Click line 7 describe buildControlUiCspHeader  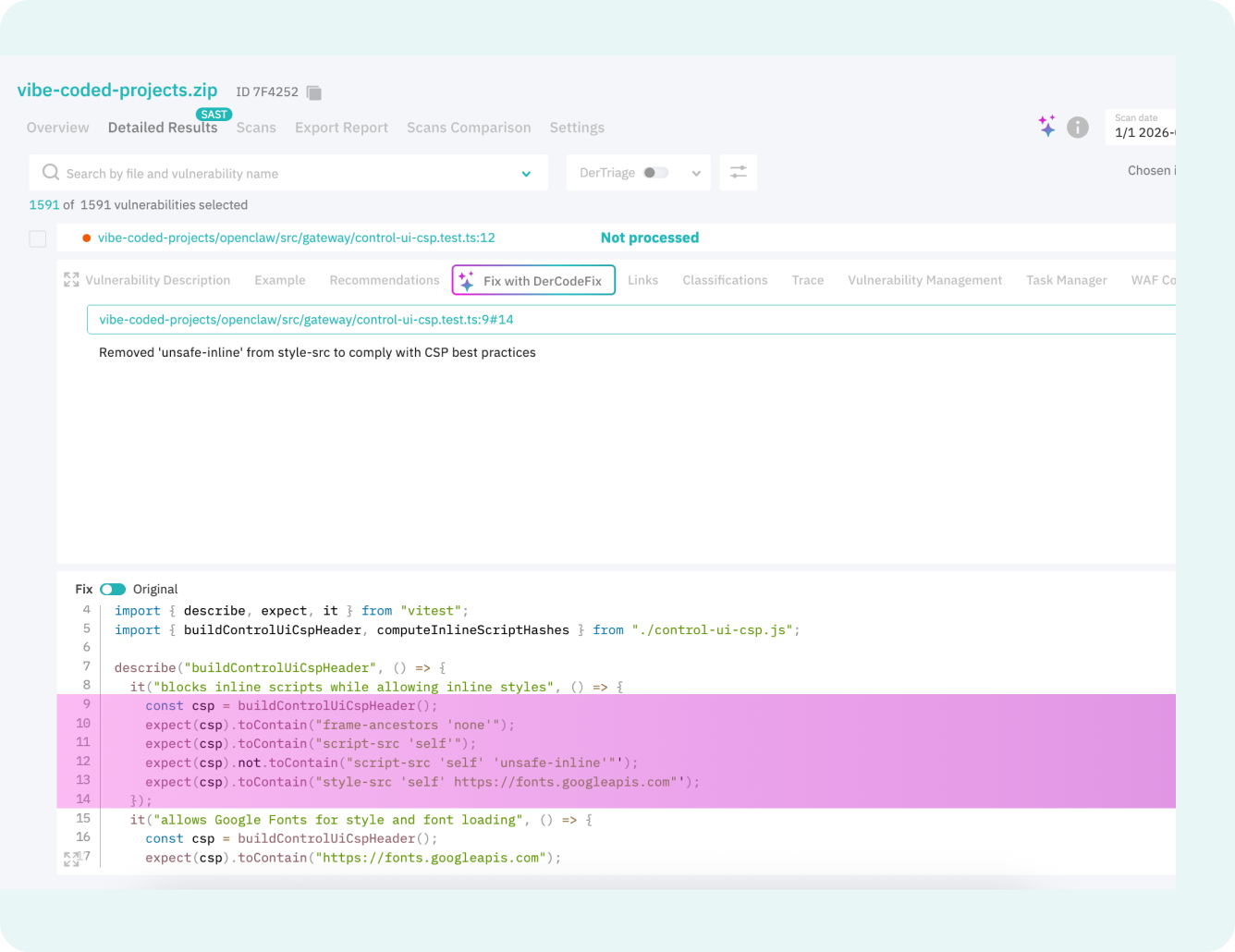[280, 668]
